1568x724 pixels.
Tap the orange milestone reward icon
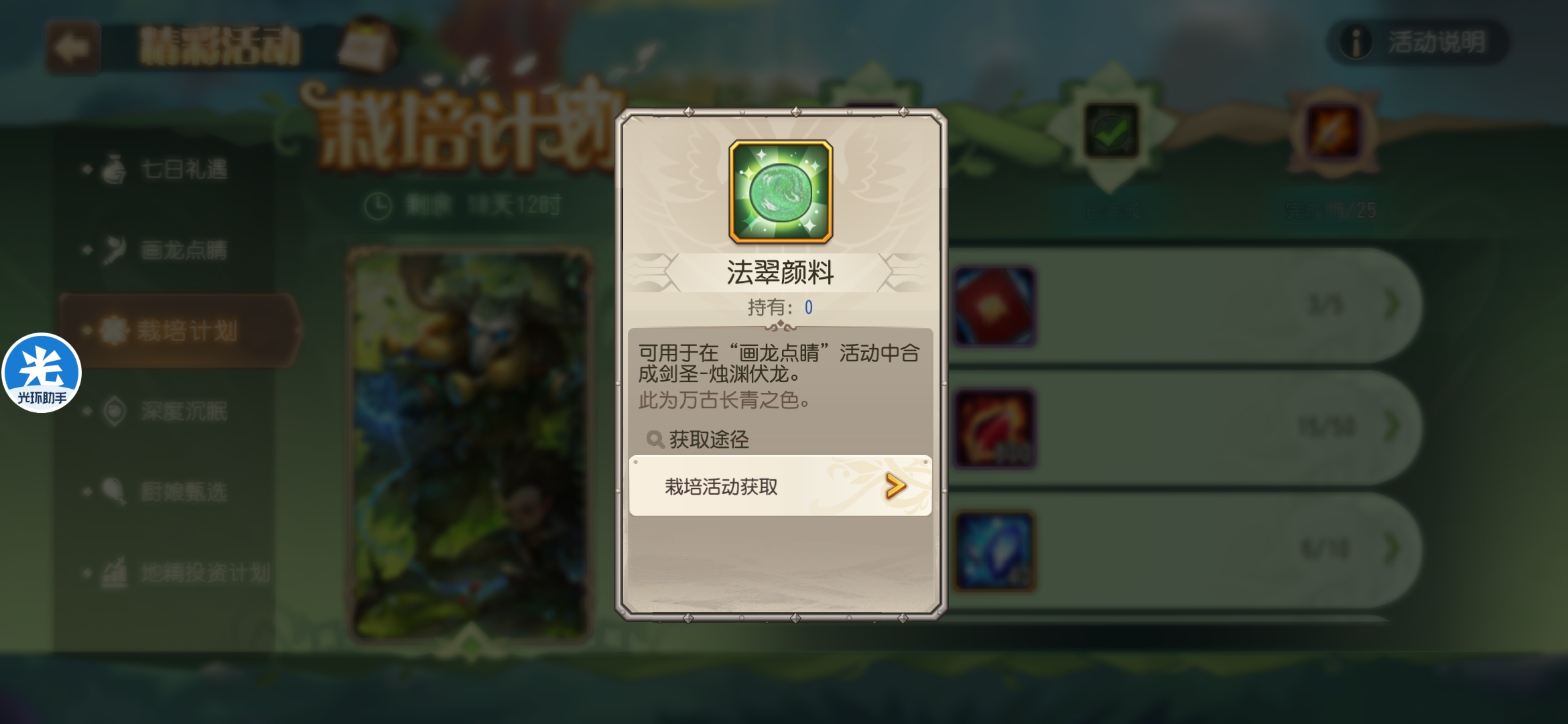point(1333,131)
